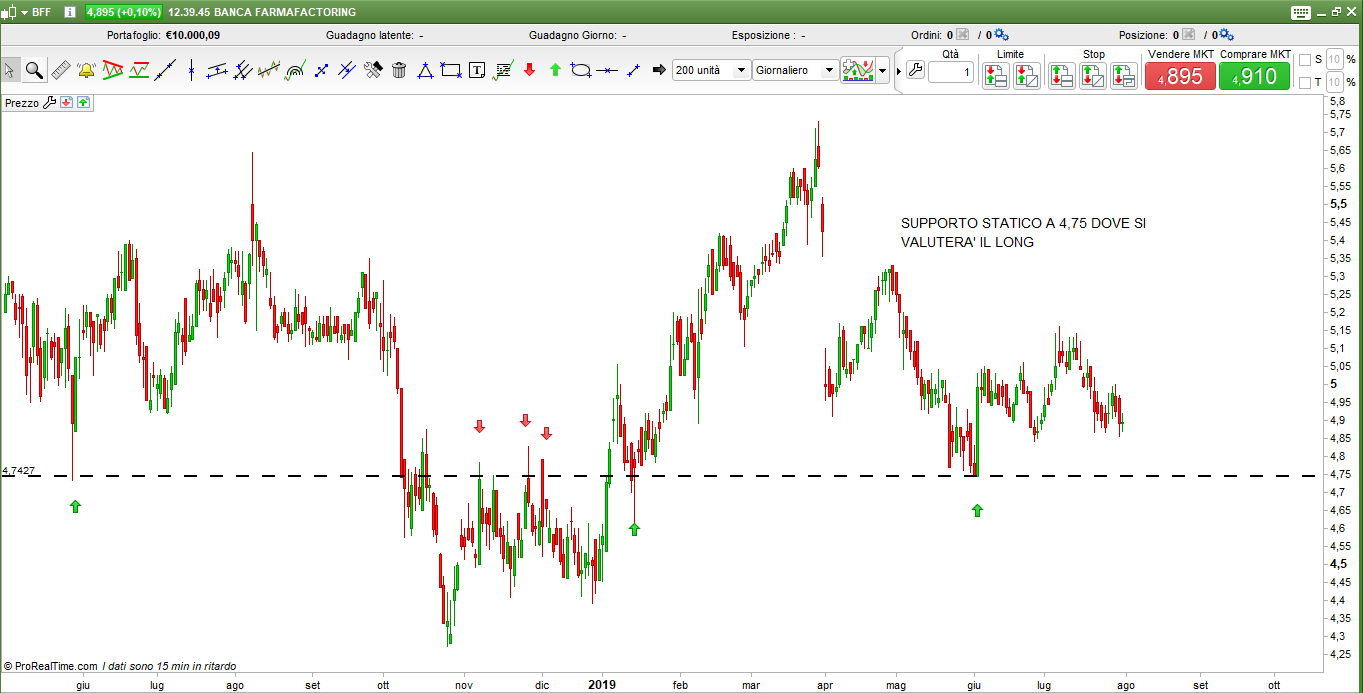Viewport: 1363px width, 693px height.
Task: Expand the indicators dropdown arrow
Action: pos(882,71)
